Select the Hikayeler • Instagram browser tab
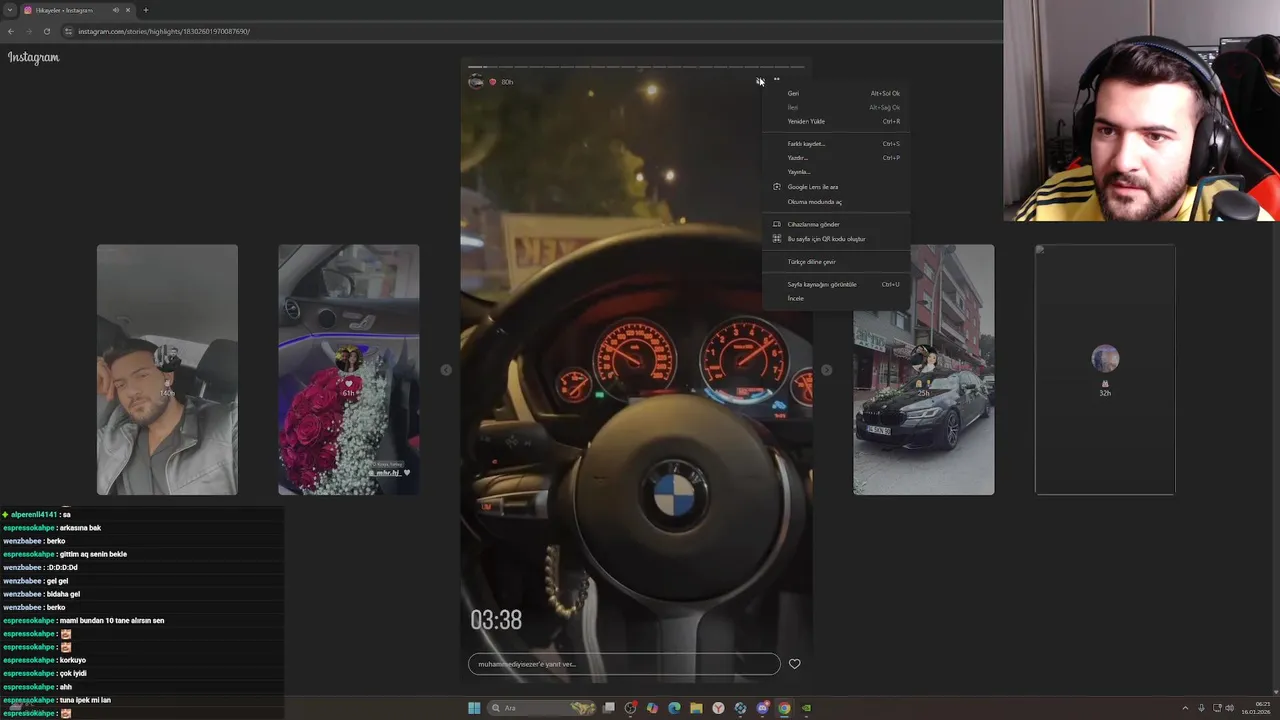Image resolution: width=1280 pixels, height=720 pixels. (x=77, y=10)
